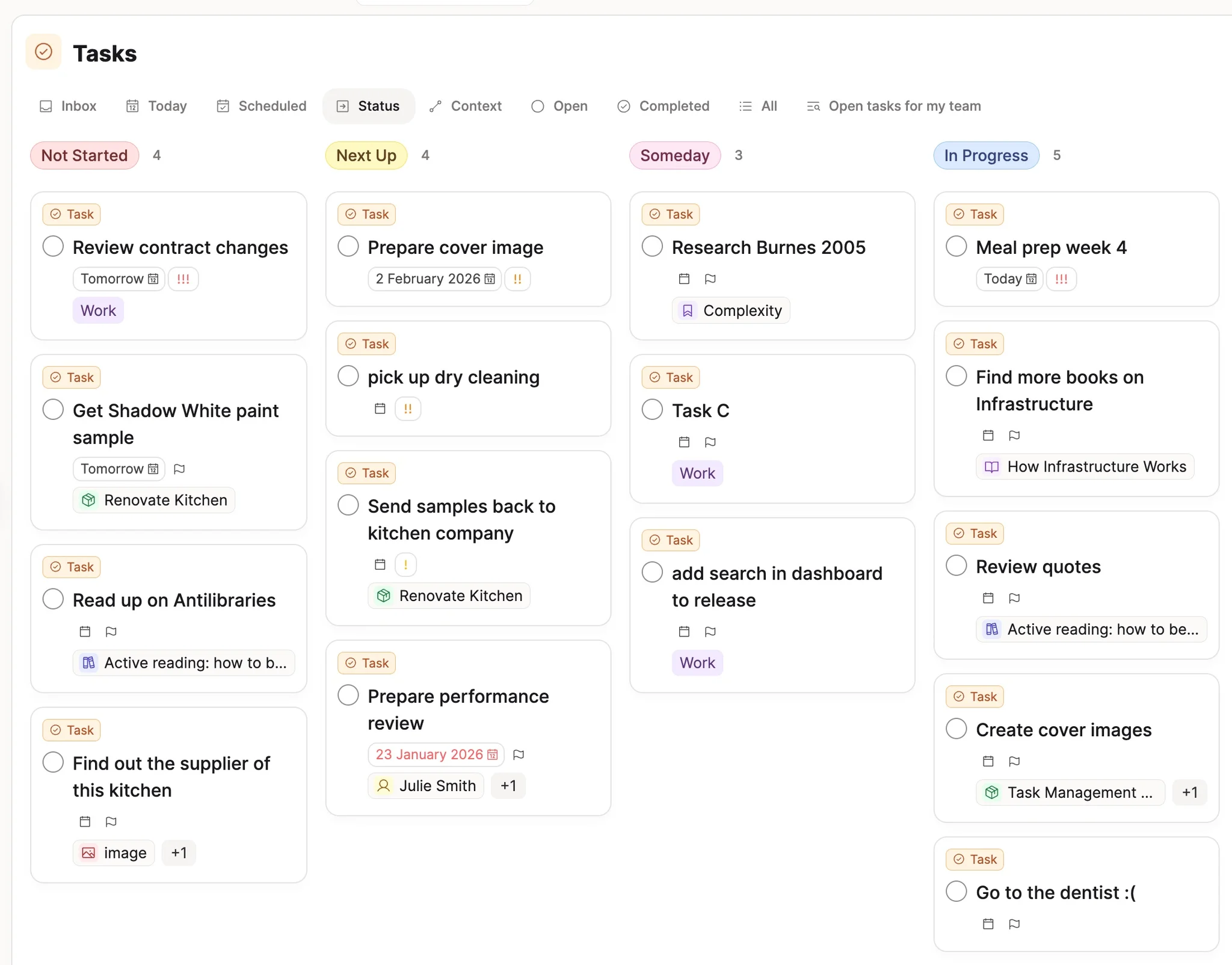The image size is (1232, 965).
Task: Click the book icon on How Infrastructure Works tag
Action: coord(991,466)
